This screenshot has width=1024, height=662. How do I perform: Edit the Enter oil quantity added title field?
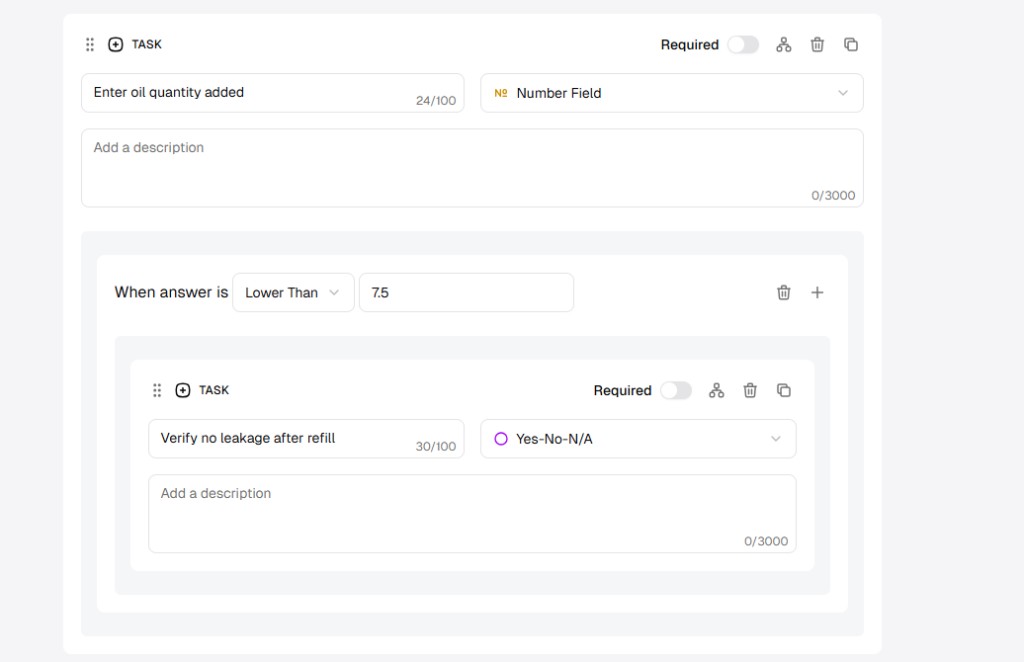coord(272,93)
